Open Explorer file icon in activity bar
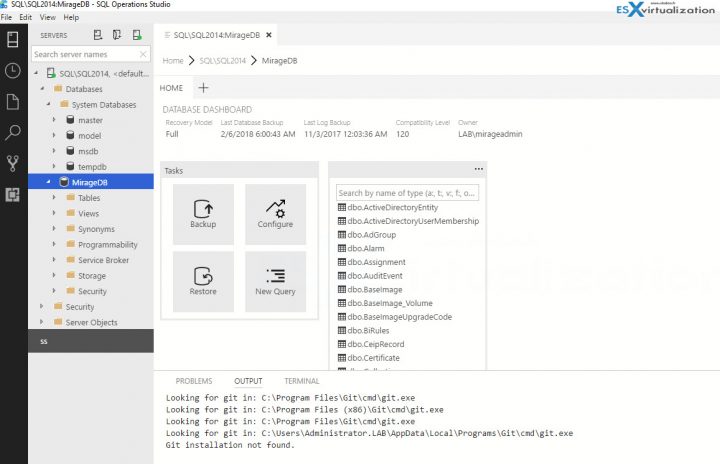 pos(13,102)
